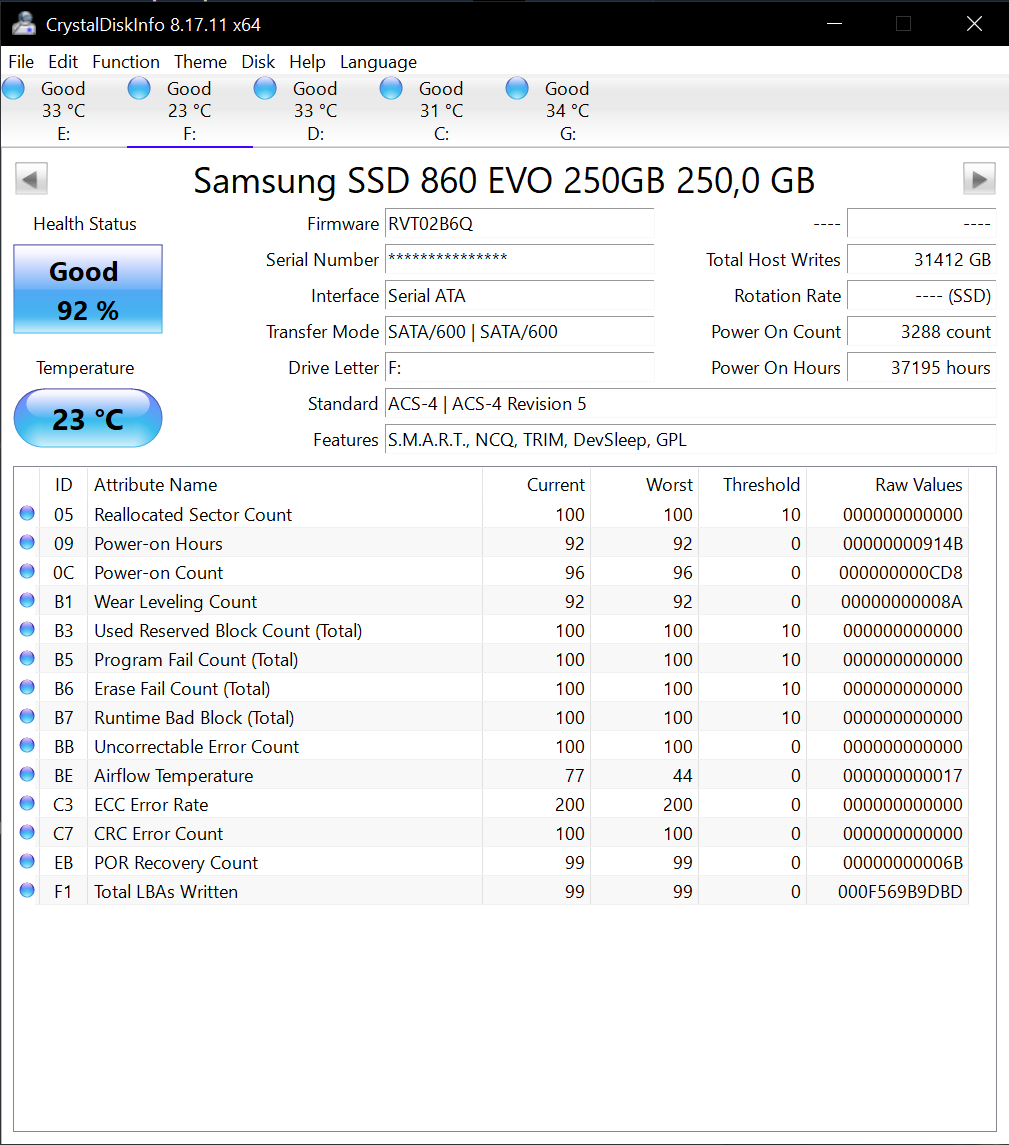Select disk F: status orb
1009x1145 pixels.
pyautogui.click(x=139, y=88)
